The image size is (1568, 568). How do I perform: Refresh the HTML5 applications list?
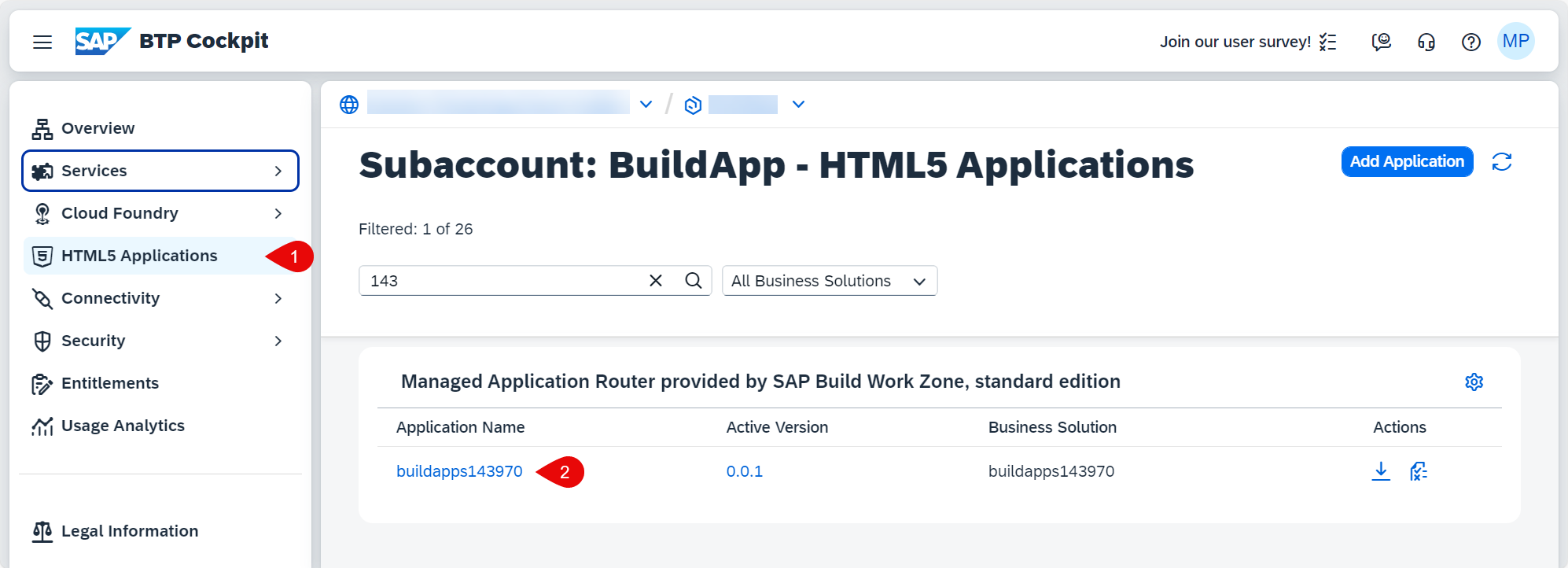(1502, 162)
